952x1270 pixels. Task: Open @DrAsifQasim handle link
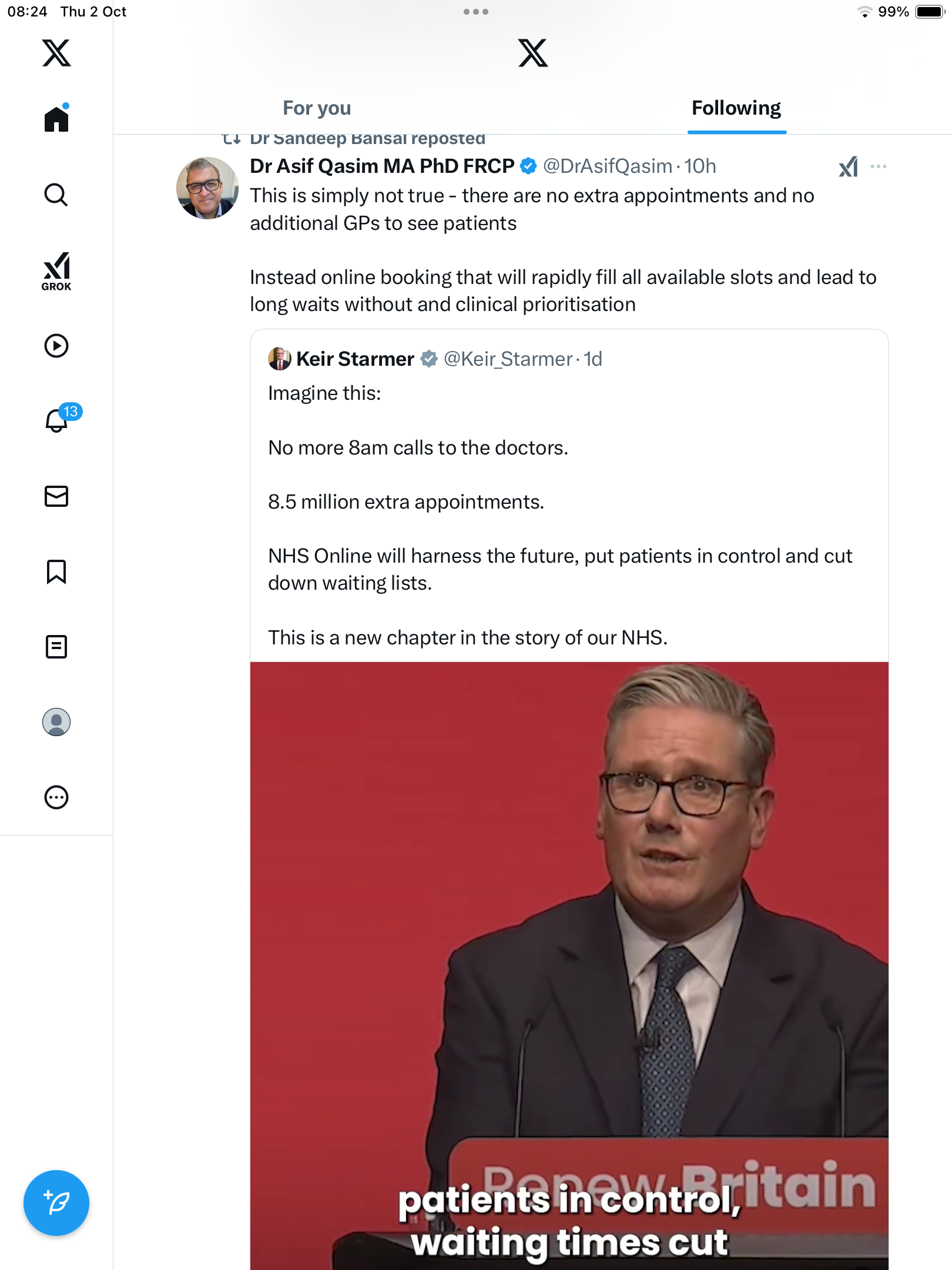tap(607, 166)
